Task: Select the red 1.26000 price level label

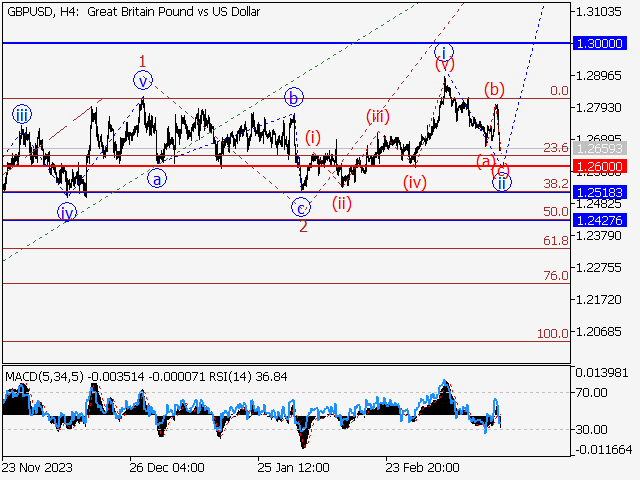Action: [x=600, y=167]
